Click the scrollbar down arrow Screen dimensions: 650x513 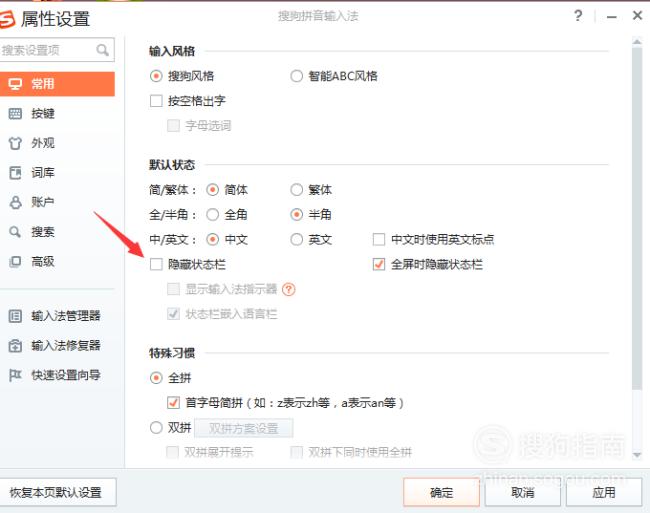pos(637,455)
